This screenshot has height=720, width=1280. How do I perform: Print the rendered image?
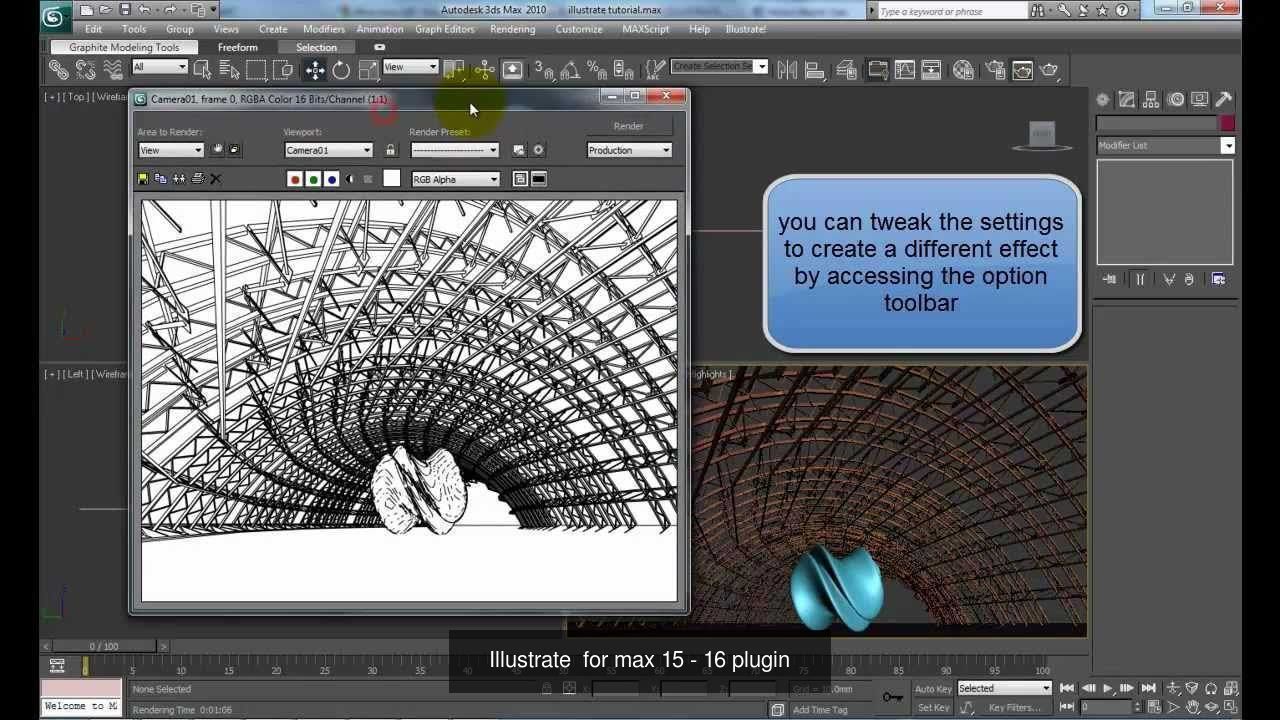point(197,179)
